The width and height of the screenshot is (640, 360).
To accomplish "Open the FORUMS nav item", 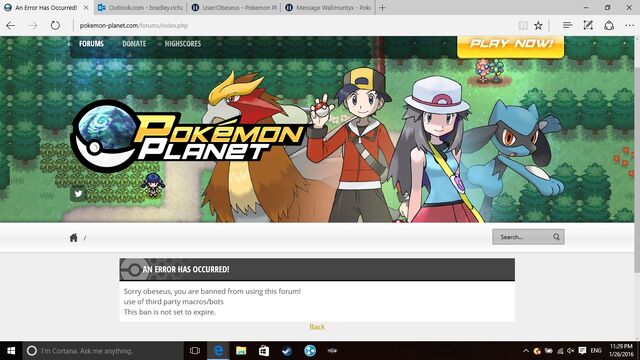I will click(x=91, y=44).
